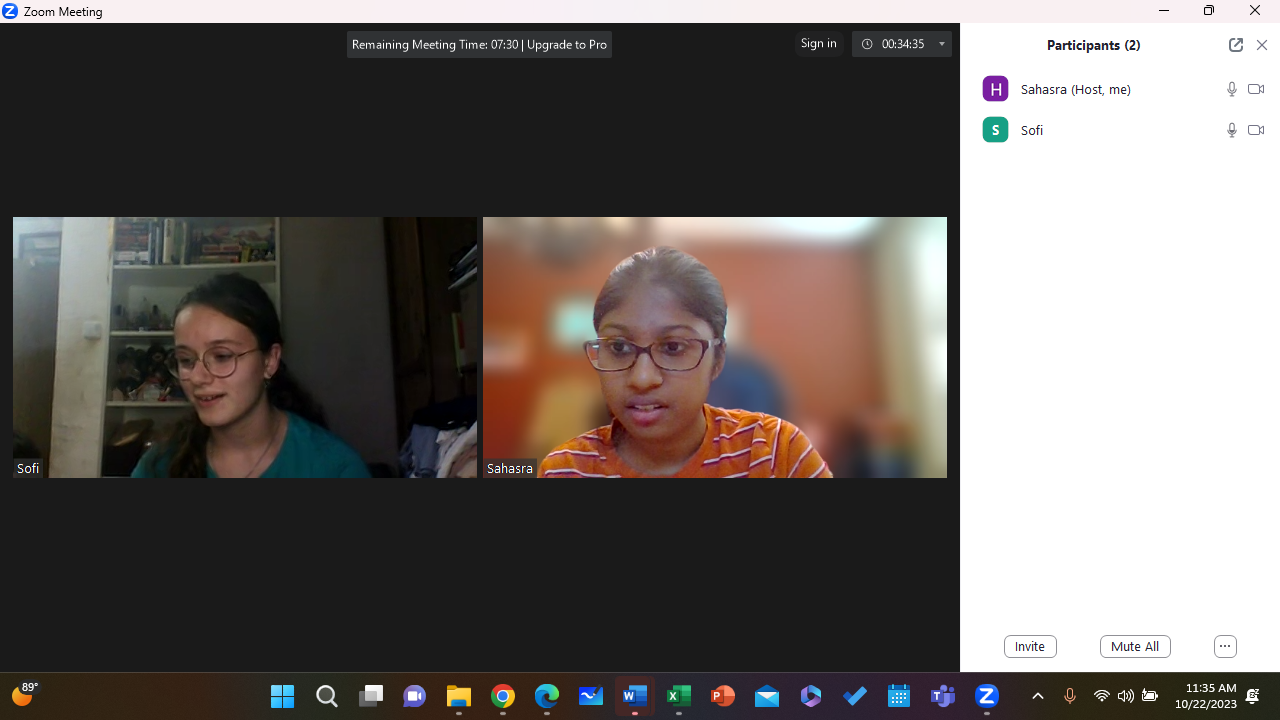1280x720 pixels.
Task: Open more participant options (three dots)
Action: (1225, 646)
